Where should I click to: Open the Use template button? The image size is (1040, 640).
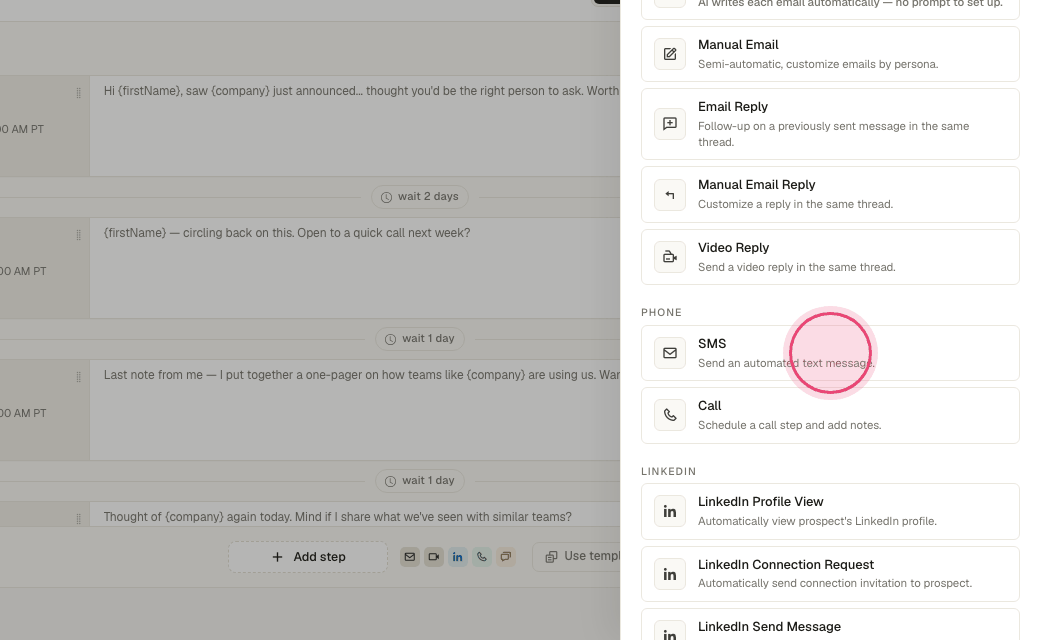[x=576, y=556]
